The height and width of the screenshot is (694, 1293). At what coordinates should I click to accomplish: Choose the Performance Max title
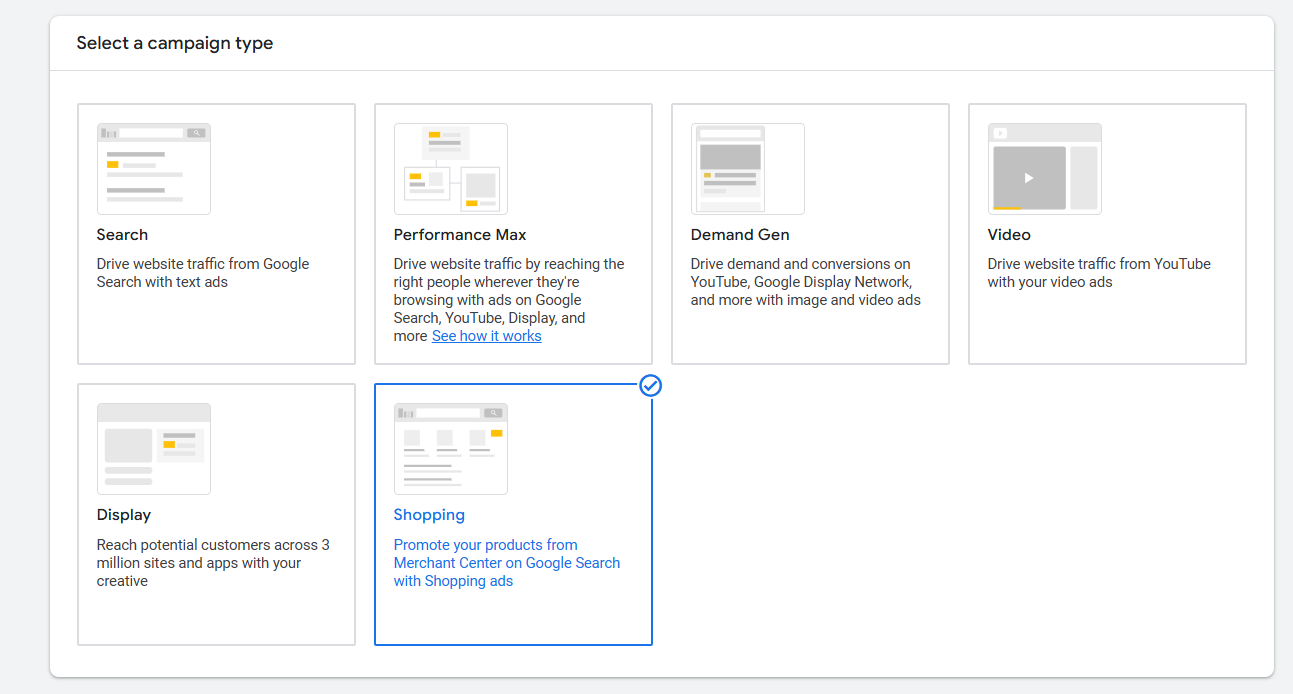click(x=459, y=235)
